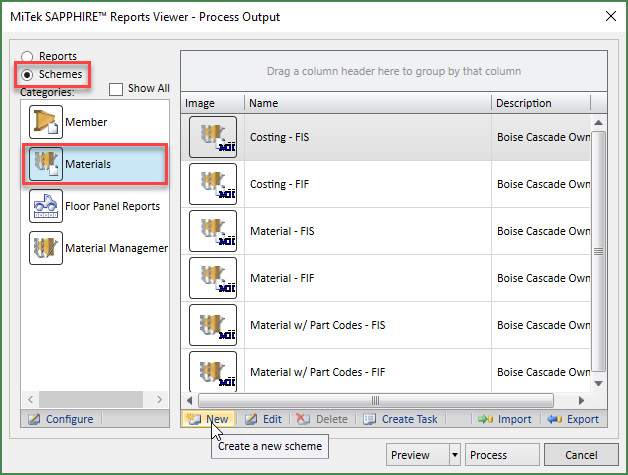Click the Costing - FIS scheme image
The height and width of the screenshot is (475, 628).
point(213,137)
